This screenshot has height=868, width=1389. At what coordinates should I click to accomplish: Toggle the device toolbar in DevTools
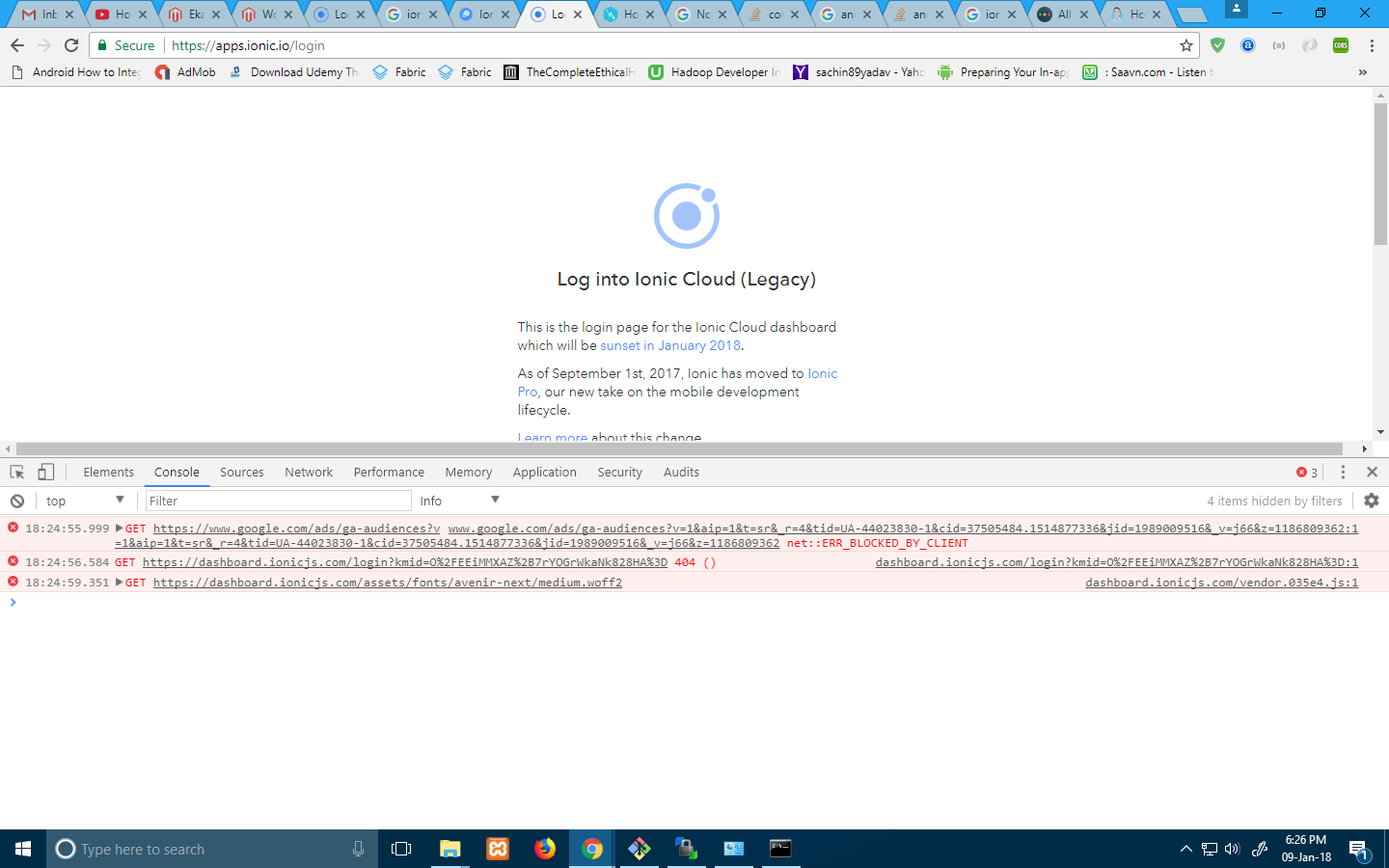click(x=45, y=472)
